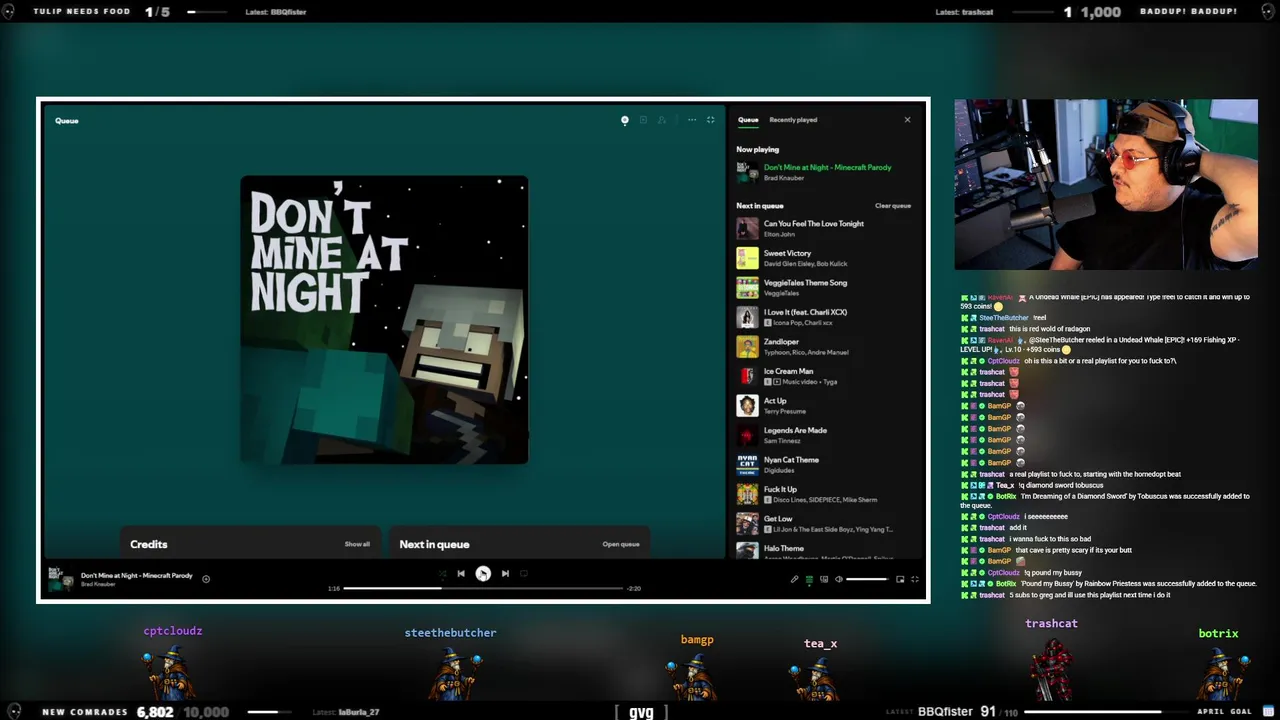Click the Act Up album thumbnail
The width and height of the screenshot is (1280, 720).
(x=747, y=405)
